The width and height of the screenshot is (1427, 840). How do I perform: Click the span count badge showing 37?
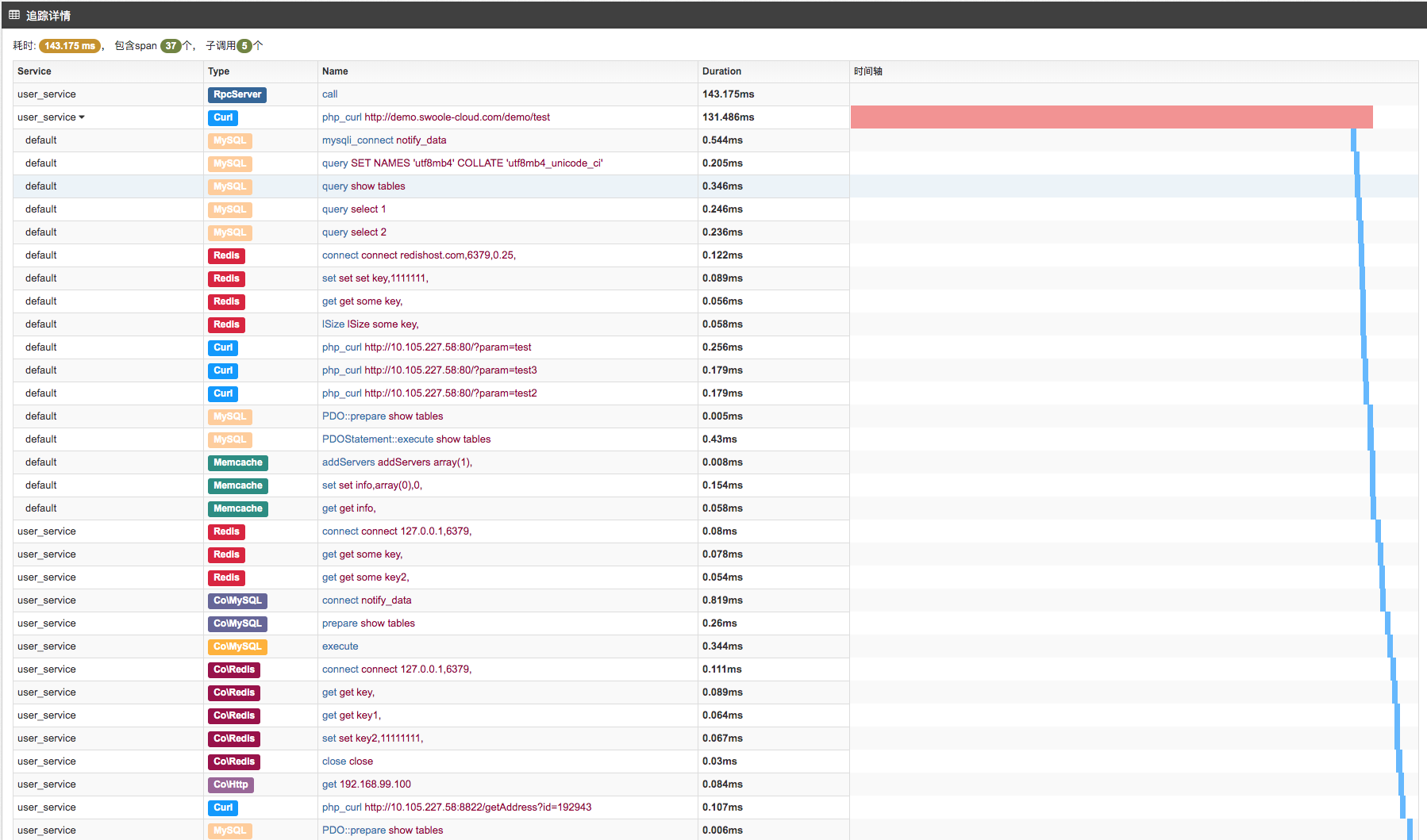point(171,46)
